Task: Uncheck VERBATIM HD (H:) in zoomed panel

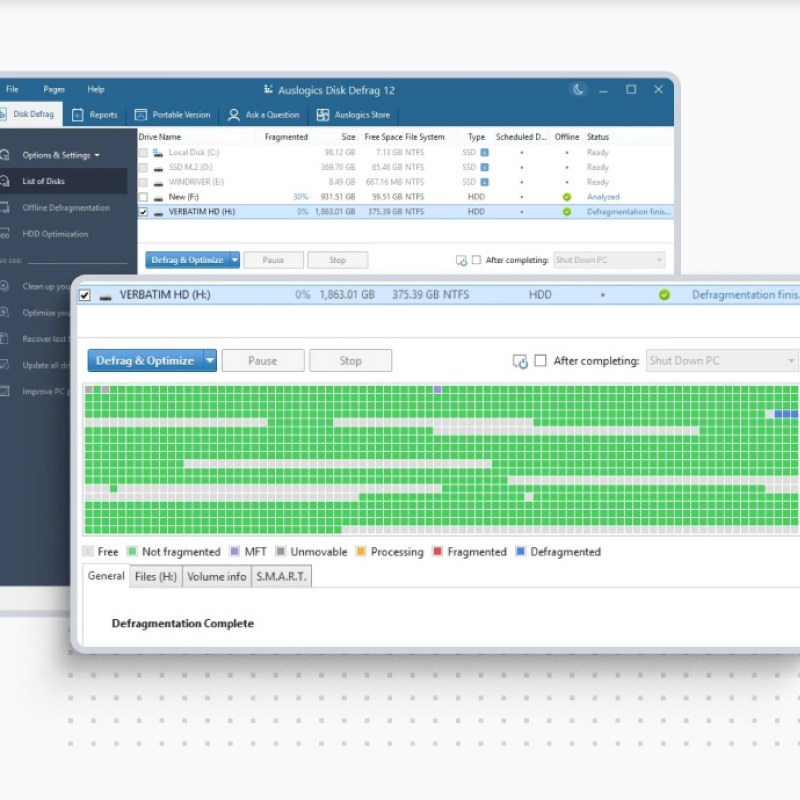Action: coord(85,295)
